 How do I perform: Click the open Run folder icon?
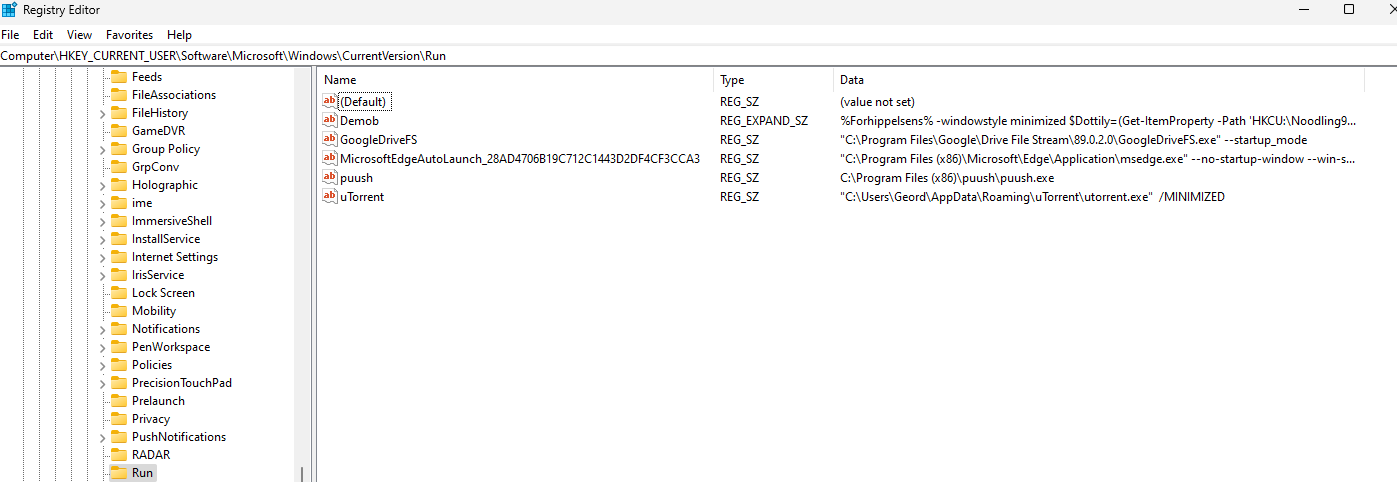click(x=119, y=473)
